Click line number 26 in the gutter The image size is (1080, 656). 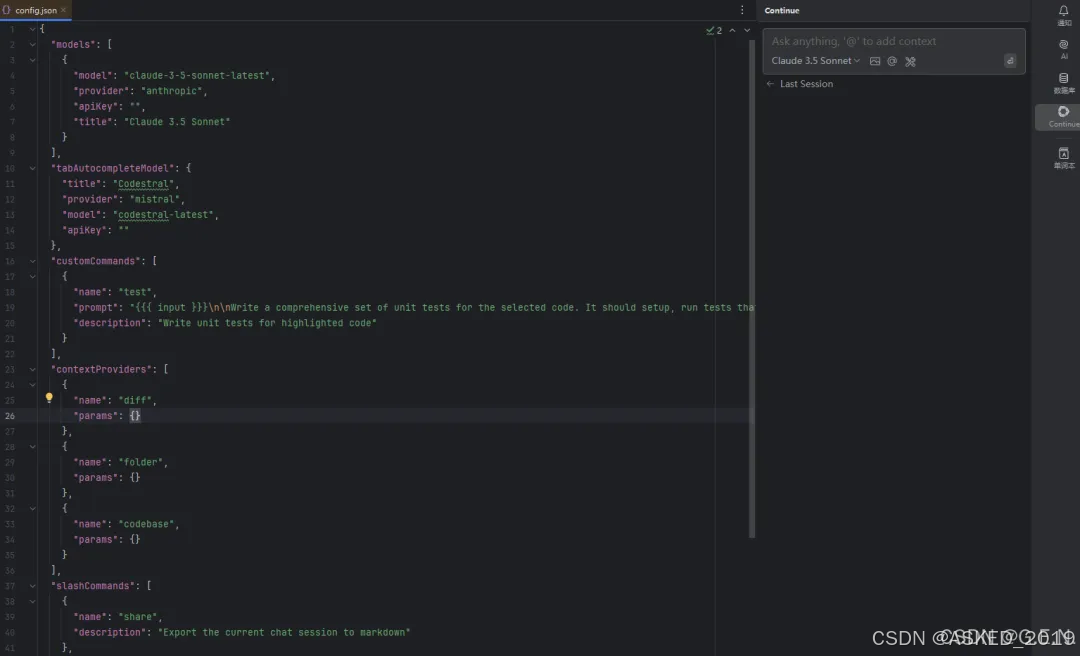10,416
